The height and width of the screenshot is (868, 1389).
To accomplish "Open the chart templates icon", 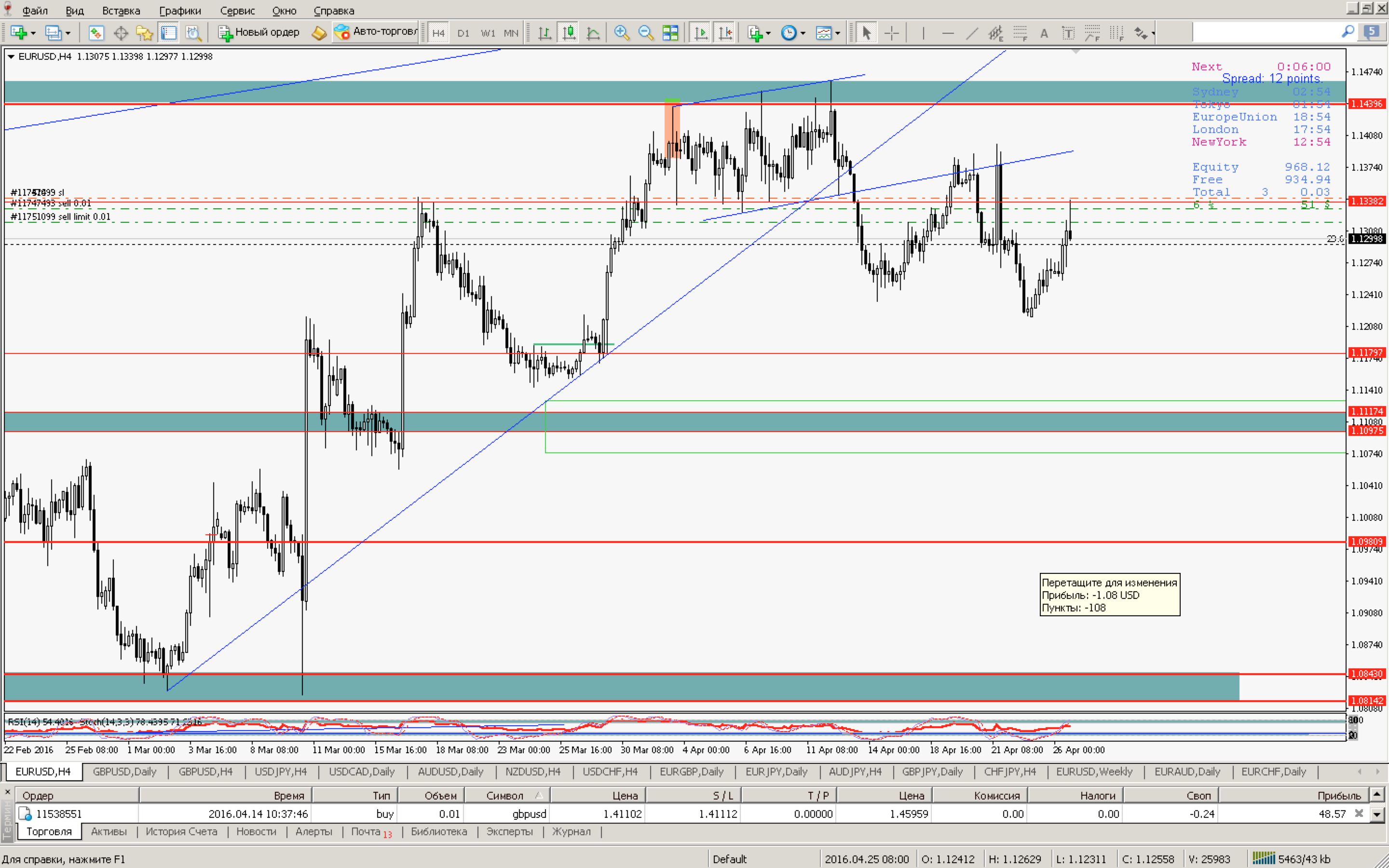I will tap(824, 33).
